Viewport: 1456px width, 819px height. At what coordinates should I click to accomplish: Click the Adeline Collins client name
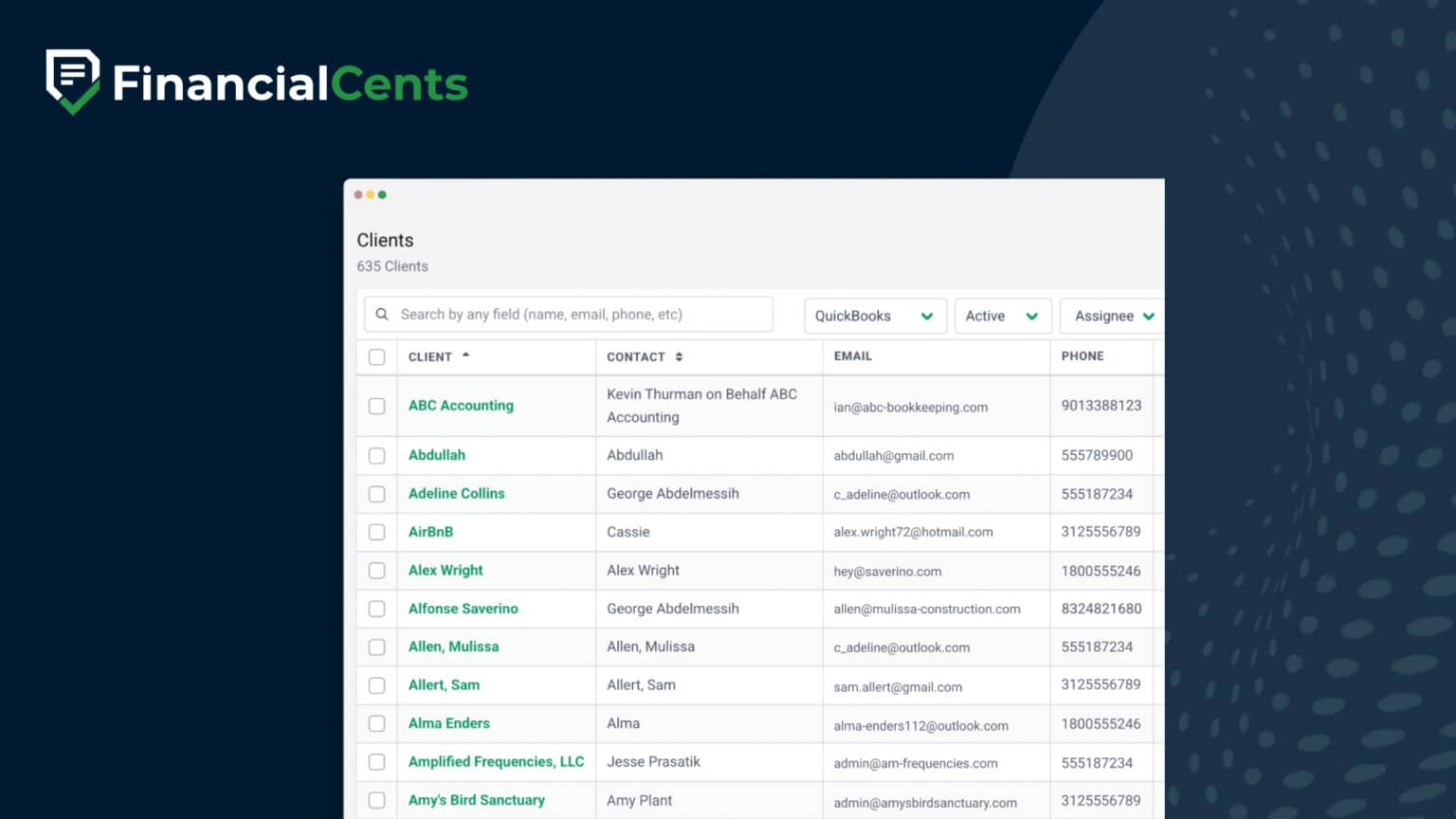(456, 494)
